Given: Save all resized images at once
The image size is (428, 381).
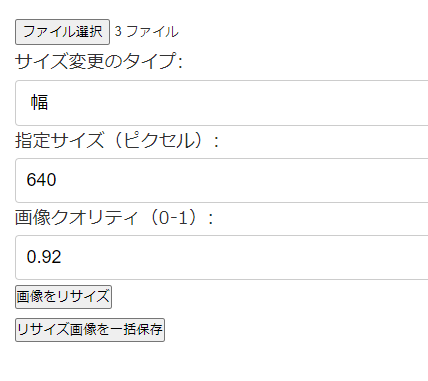Looking at the screenshot, I should [90, 330].
